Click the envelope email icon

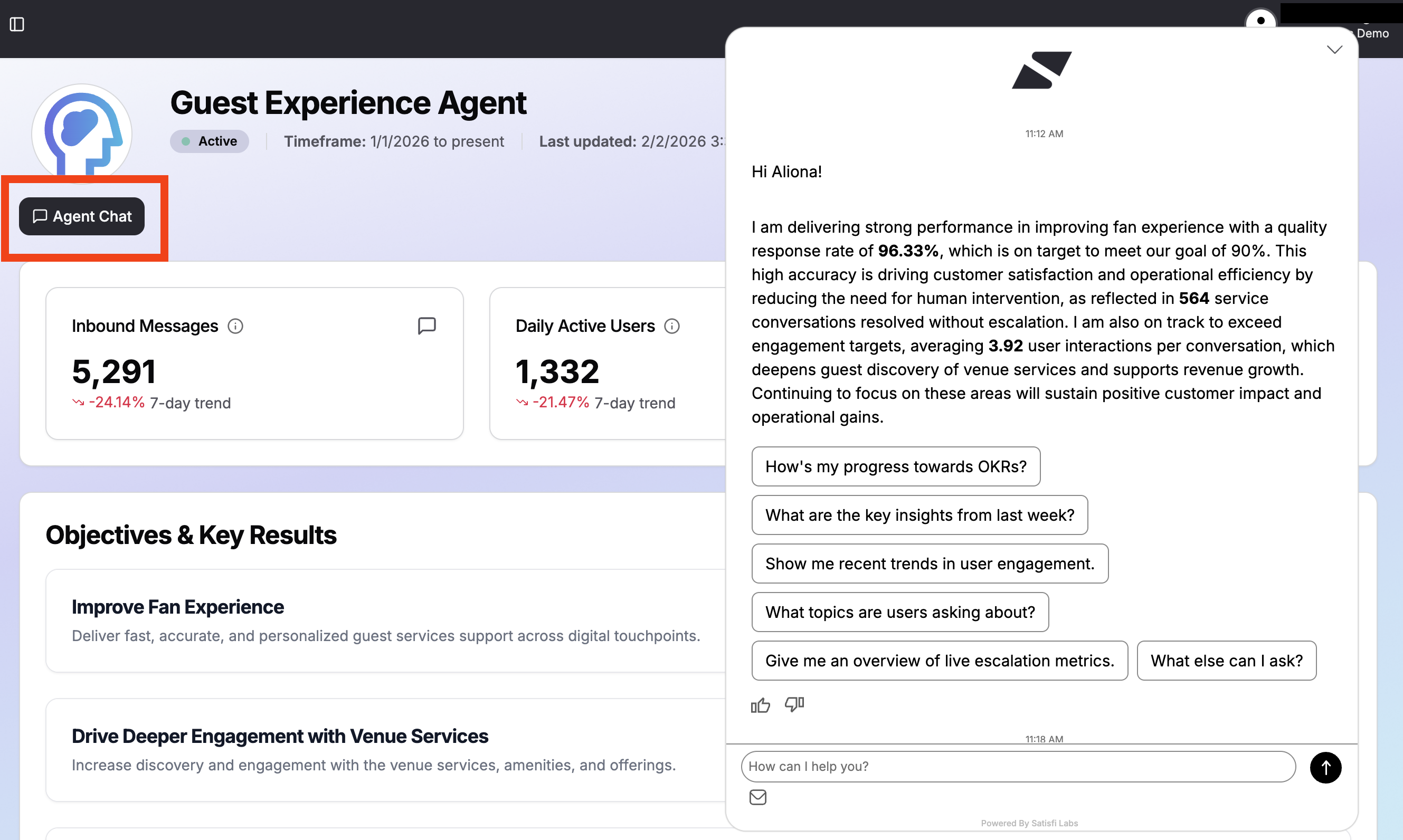[x=757, y=797]
